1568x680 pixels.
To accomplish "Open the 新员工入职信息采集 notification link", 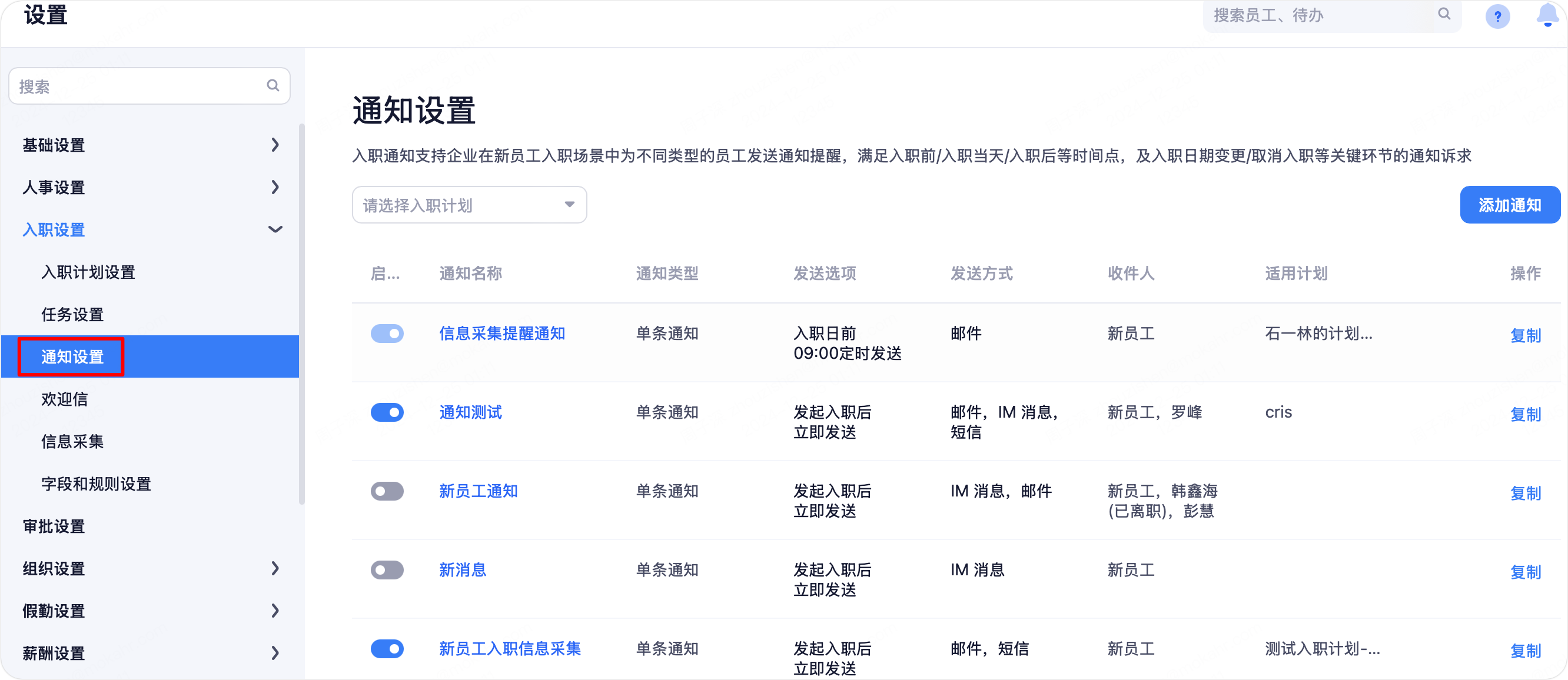I will tap(510, 648).
